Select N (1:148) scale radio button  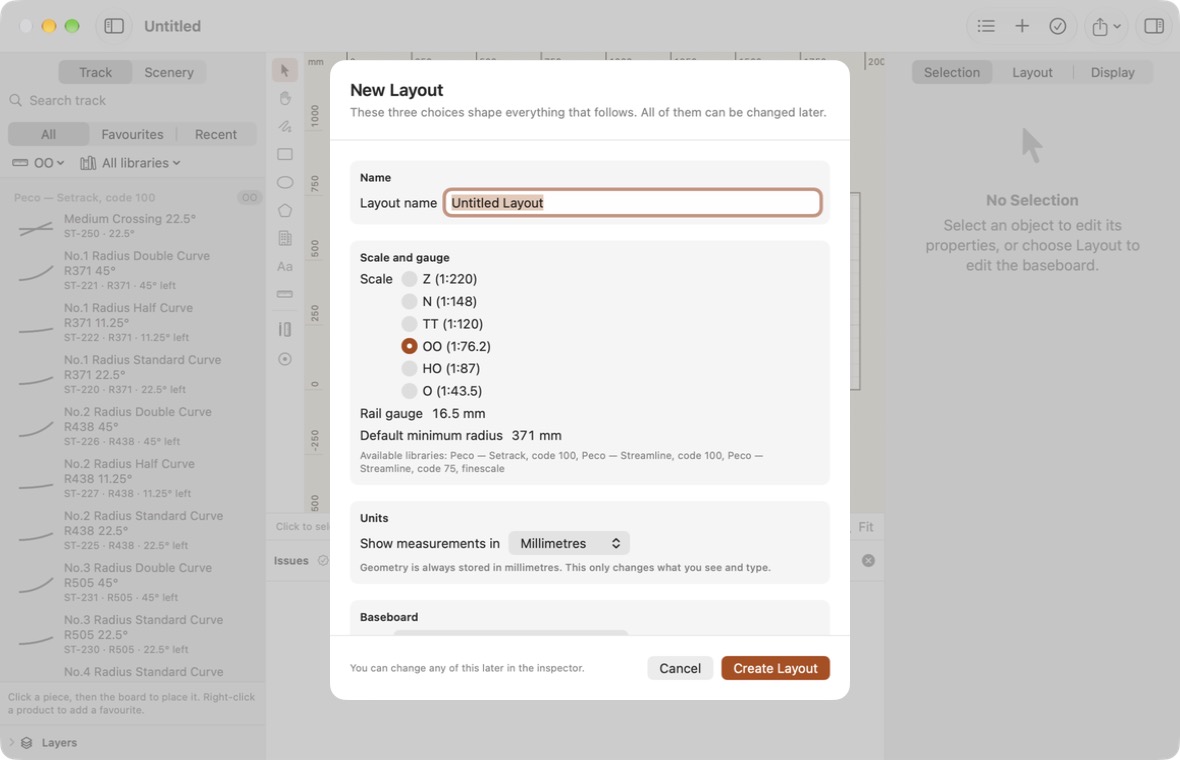pyautogui.click(x=409, y=302)
